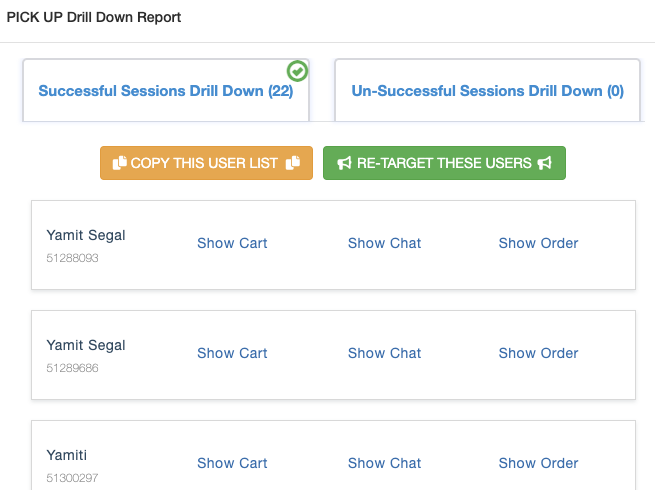This screenshot has width=655, height=490.
Task: Switch to Un-Successful Sessions Drill Down tab
Action: 487,91
